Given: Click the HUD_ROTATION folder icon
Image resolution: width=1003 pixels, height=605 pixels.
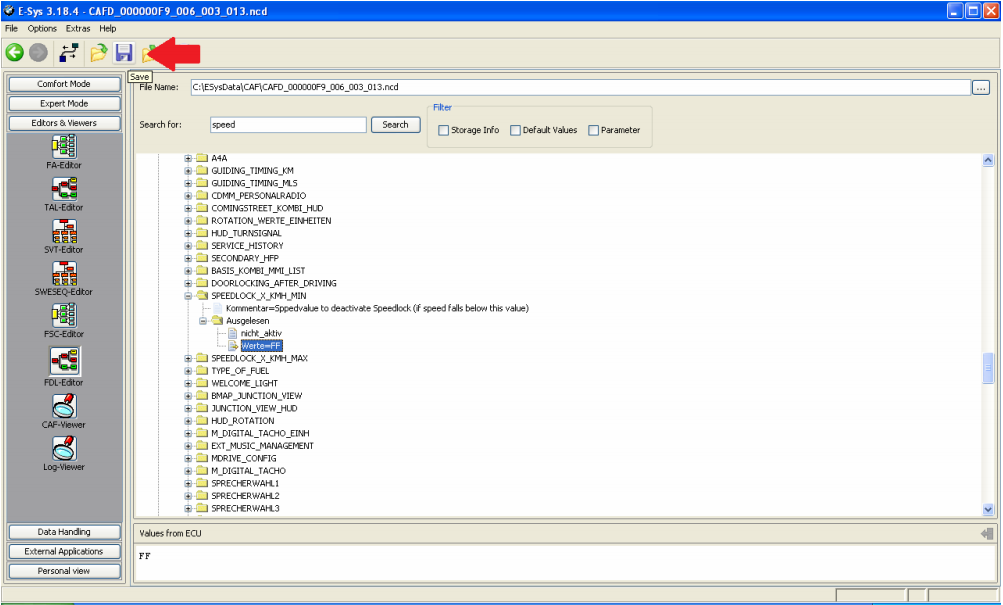Looking at the screenshot, I should pyautogui.click(x=202, y=421).
